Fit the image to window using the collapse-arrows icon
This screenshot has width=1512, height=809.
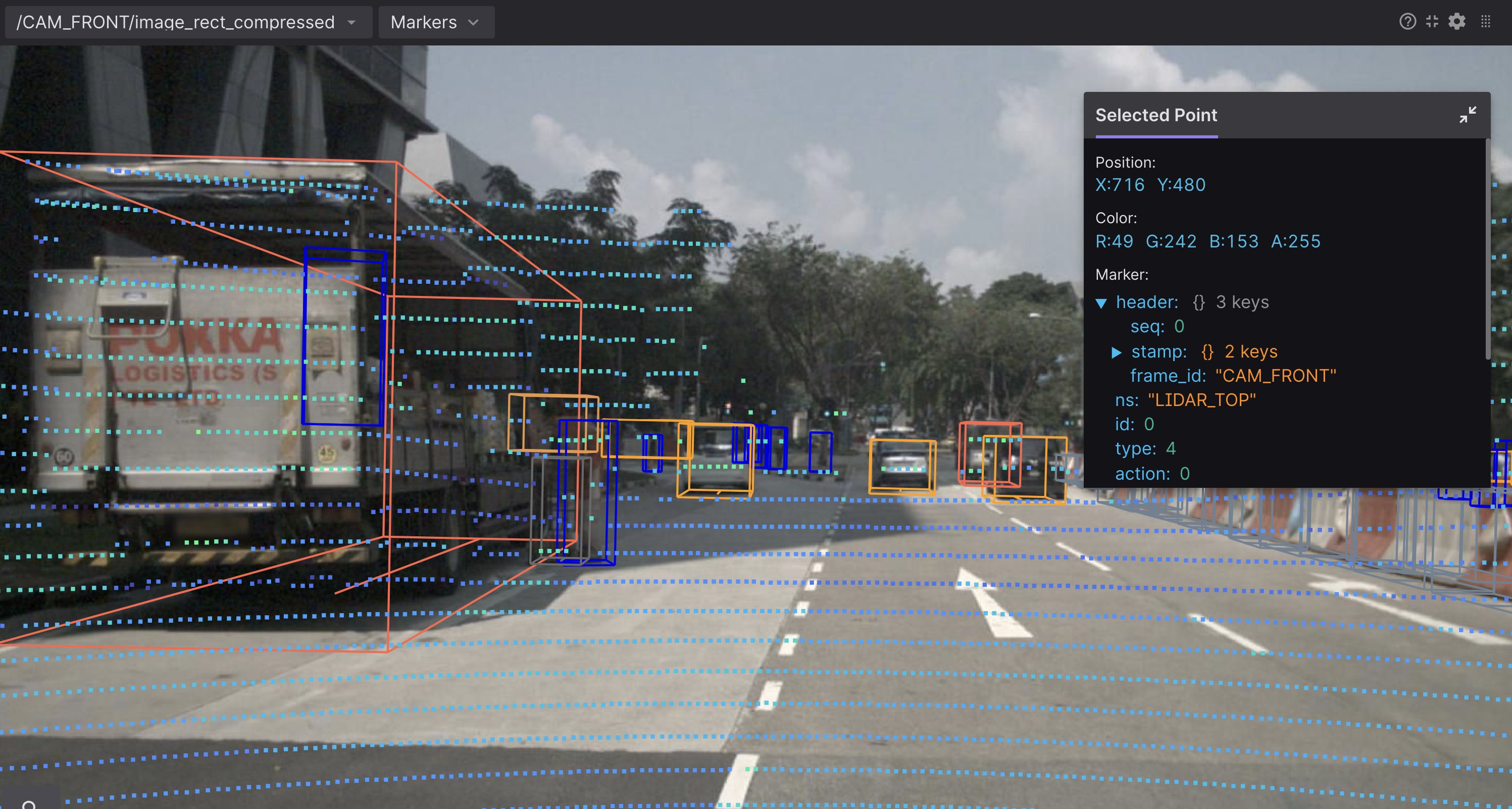click(x=1432, y=22)
